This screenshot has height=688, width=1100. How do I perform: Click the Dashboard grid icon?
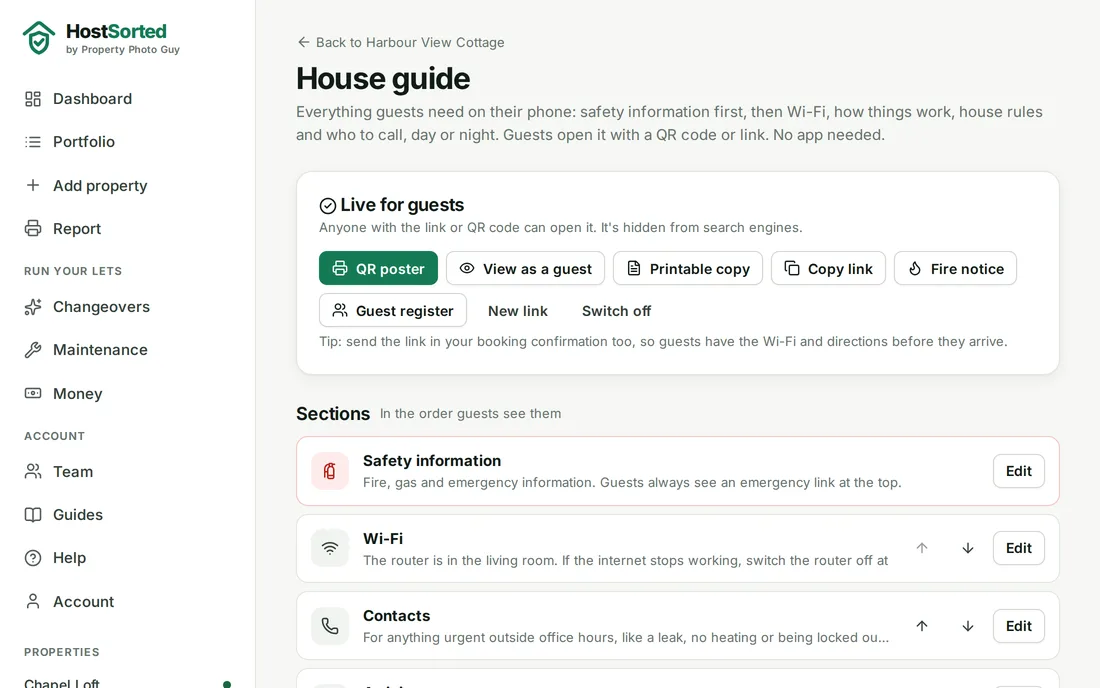click(x=33, y=99)
